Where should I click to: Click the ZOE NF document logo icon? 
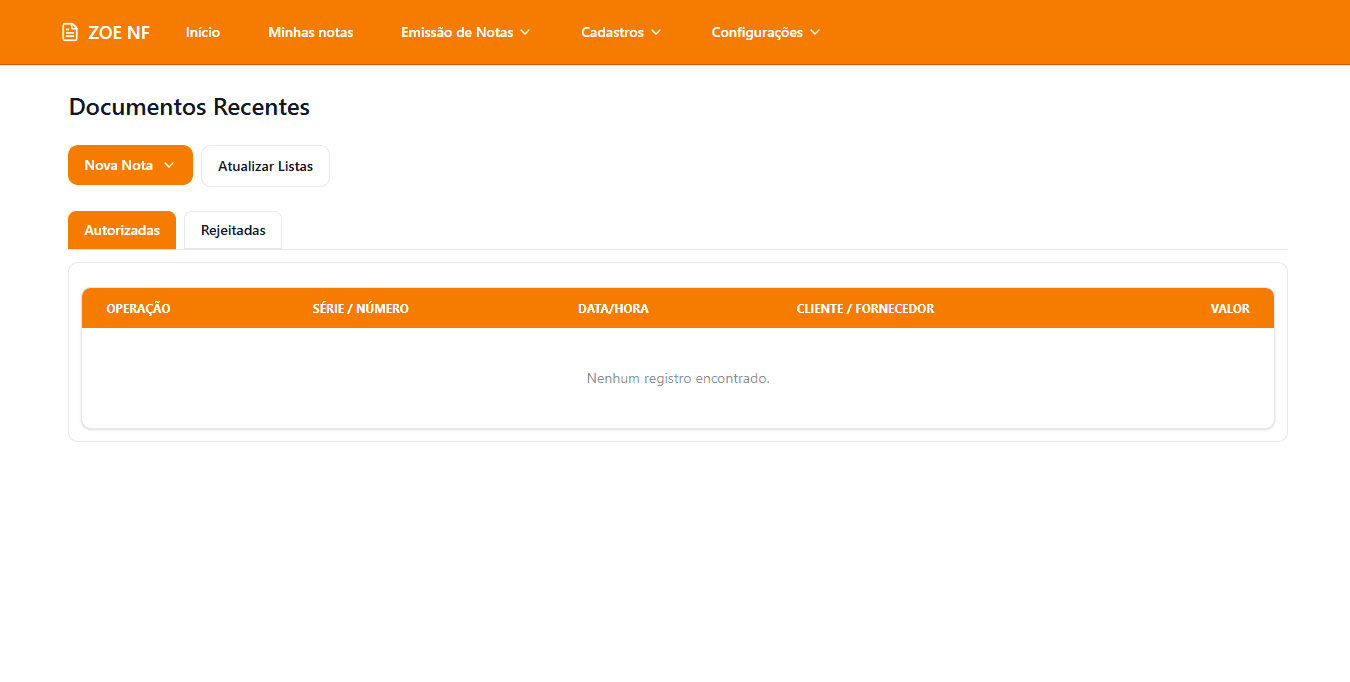69,32
